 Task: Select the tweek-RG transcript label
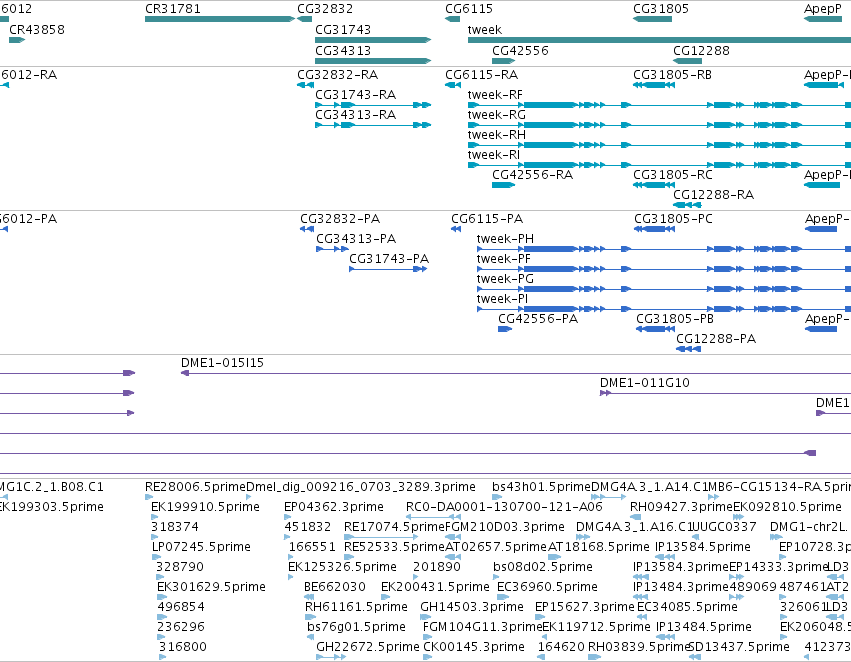click(x=497, y=114)
